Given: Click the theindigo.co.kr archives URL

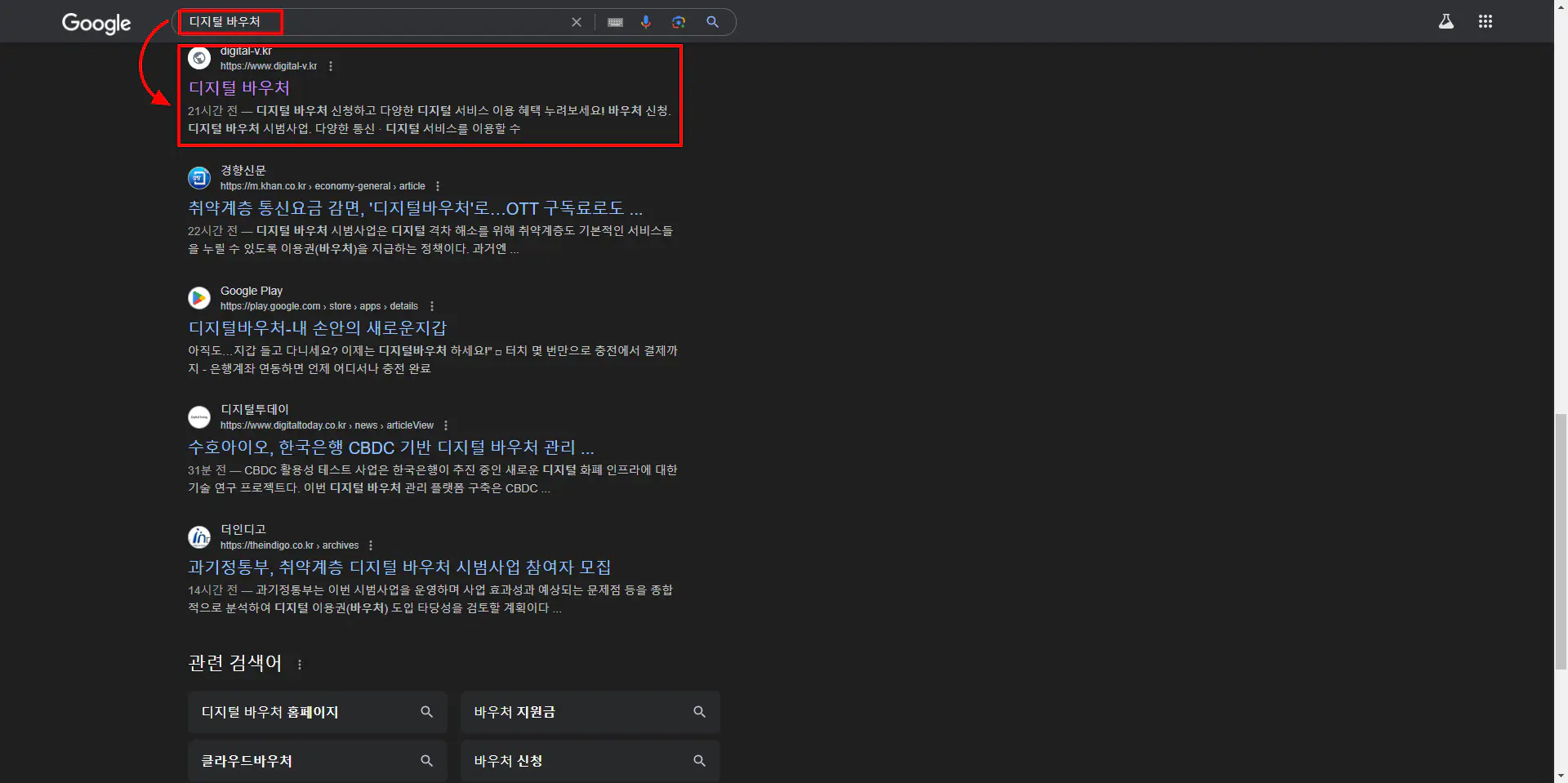Looking at the screenshot, I should click(x=289, y=545).
